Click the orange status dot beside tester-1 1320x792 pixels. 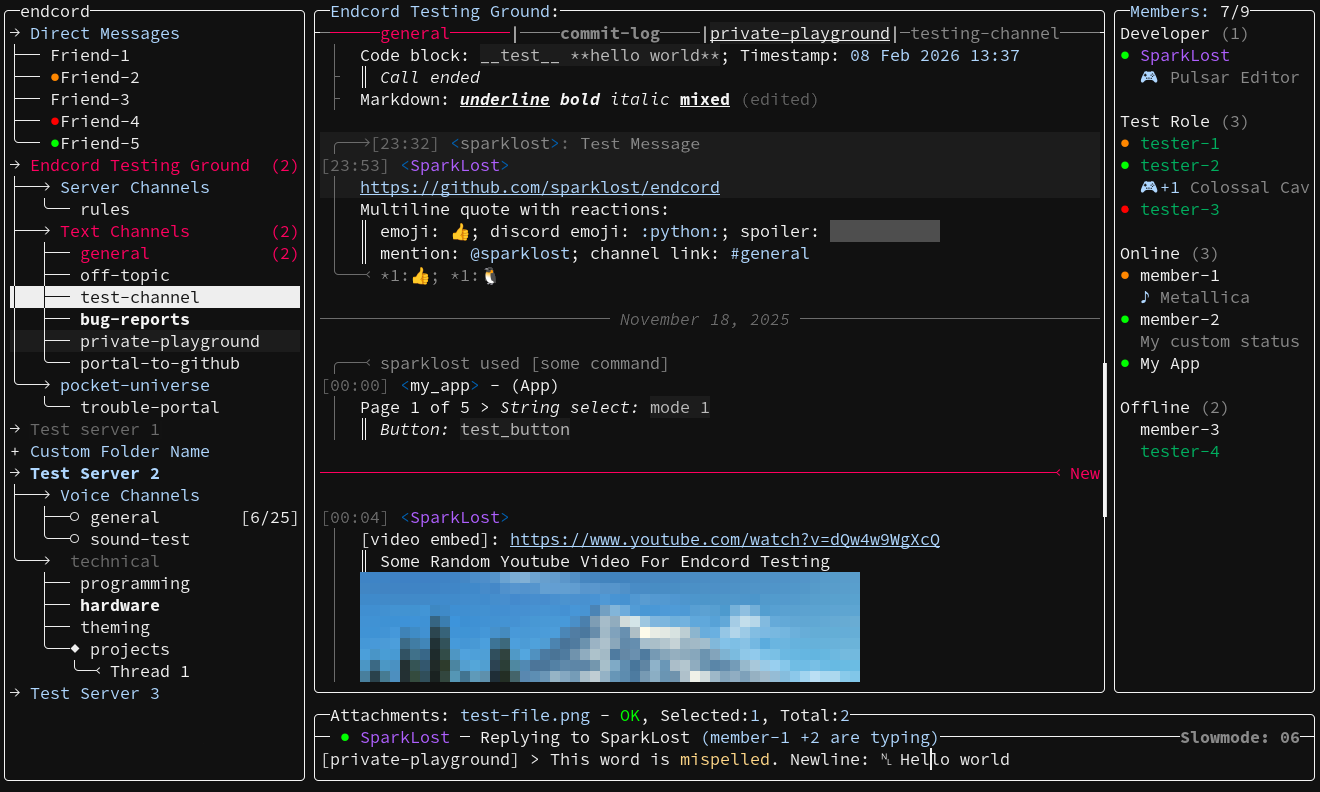1125,143
